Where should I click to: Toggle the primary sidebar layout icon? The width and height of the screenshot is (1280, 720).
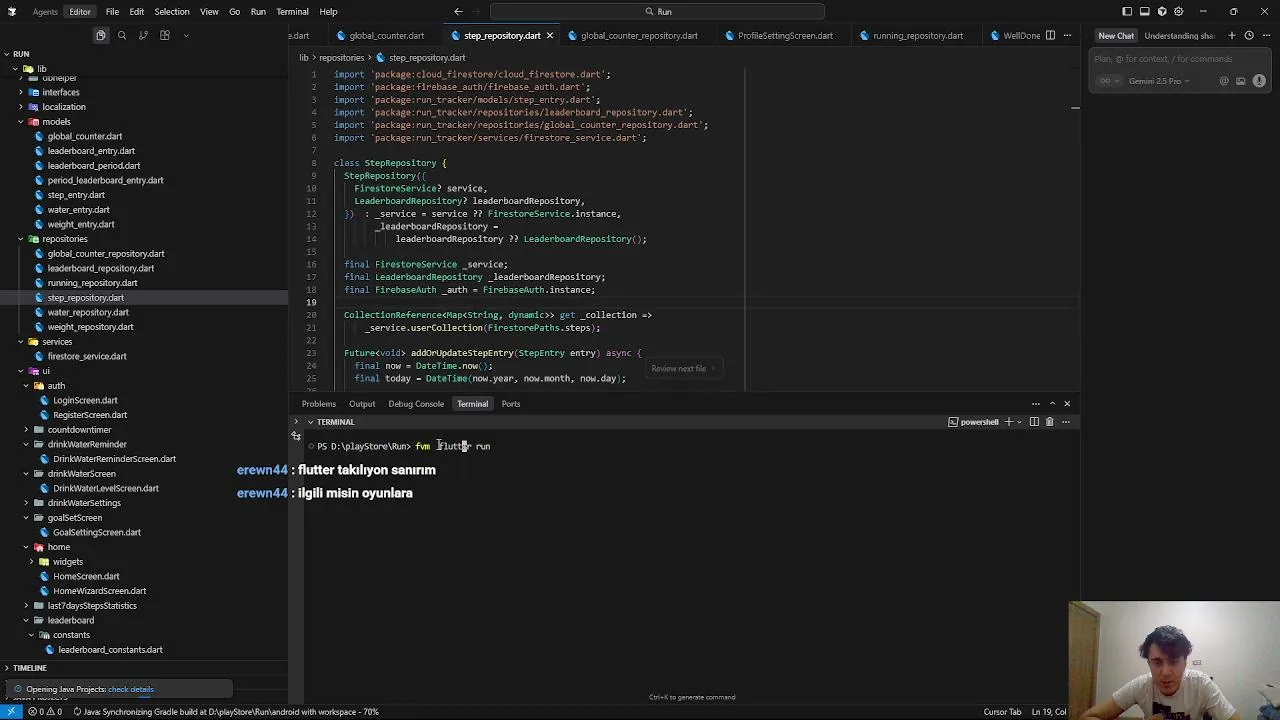[1127, 11]
